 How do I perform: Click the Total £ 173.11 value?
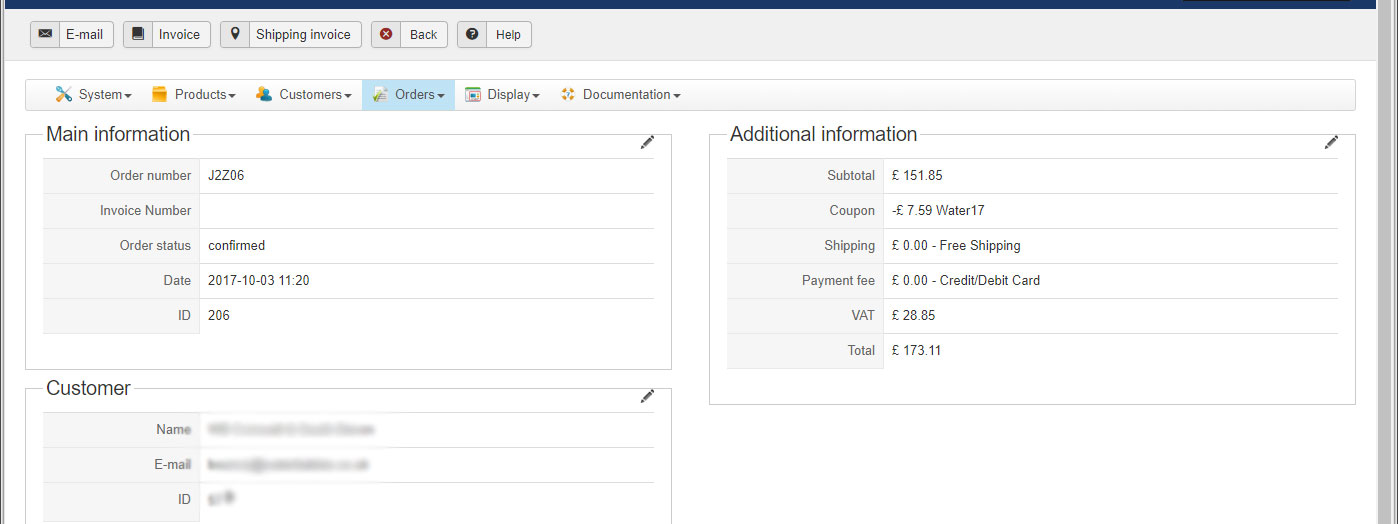916,351
